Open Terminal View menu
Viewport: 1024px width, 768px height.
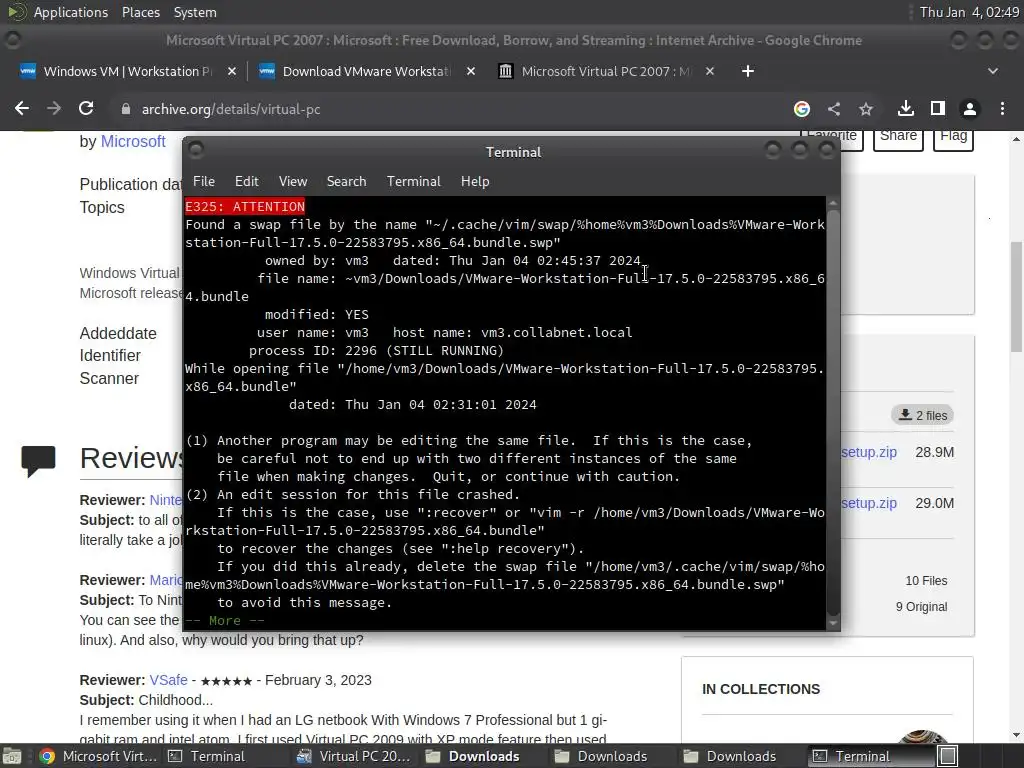coord(293,181)
